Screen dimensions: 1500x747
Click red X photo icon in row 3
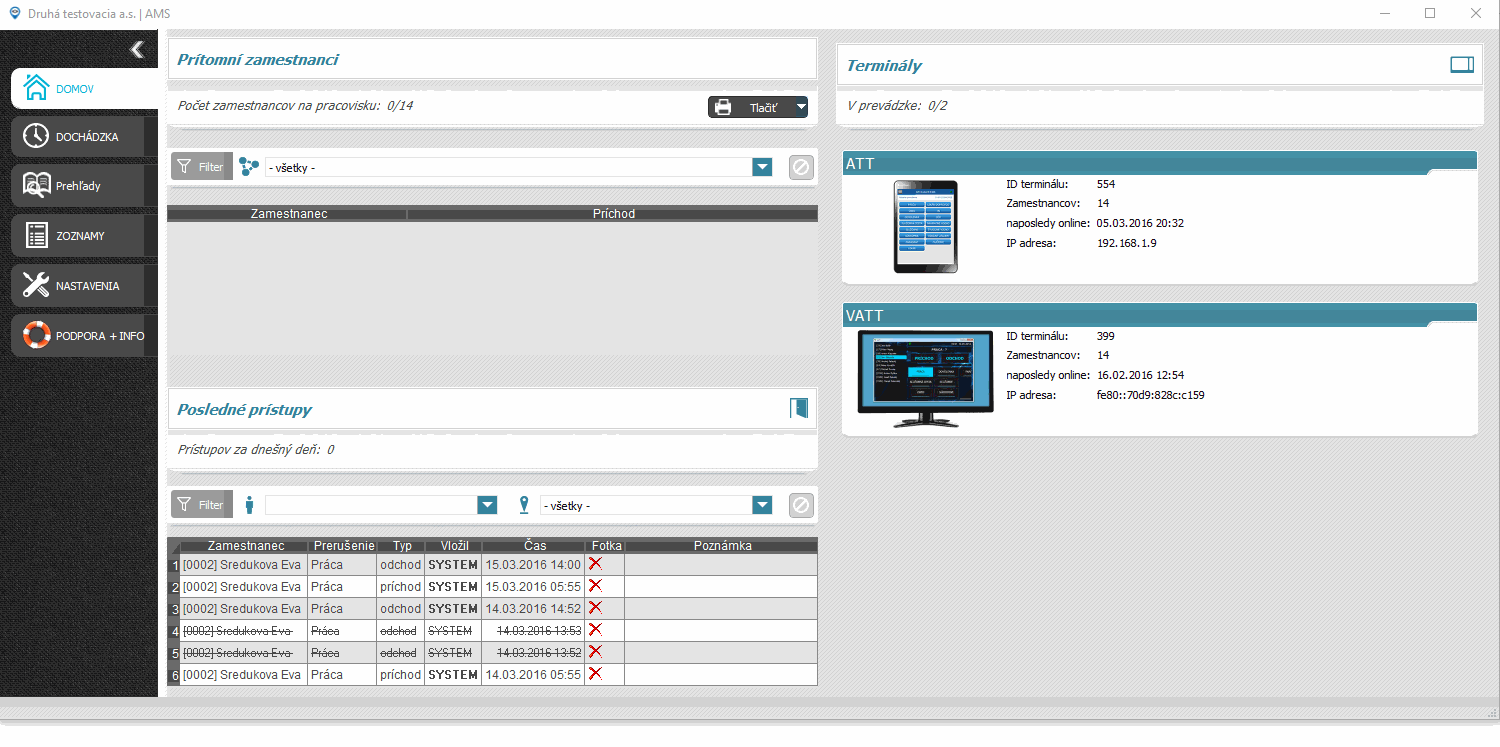coord(595,608)
